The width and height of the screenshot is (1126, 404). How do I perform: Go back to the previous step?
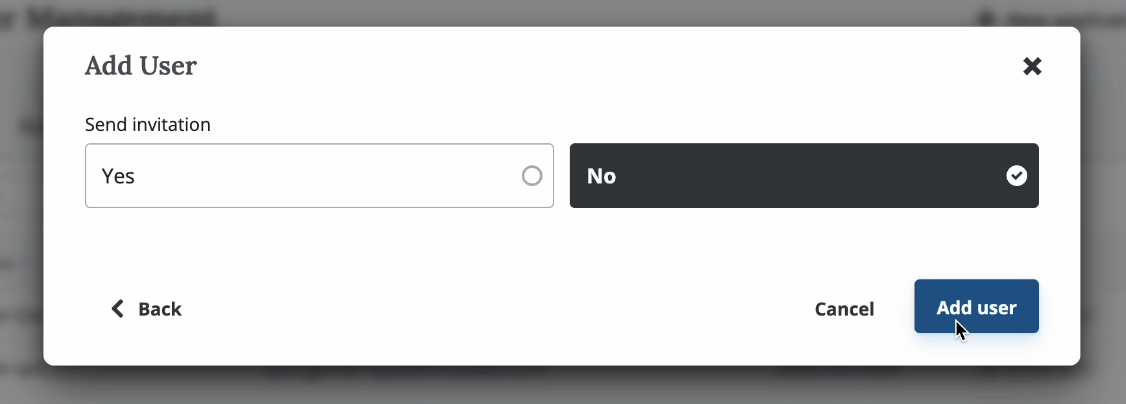146,308
